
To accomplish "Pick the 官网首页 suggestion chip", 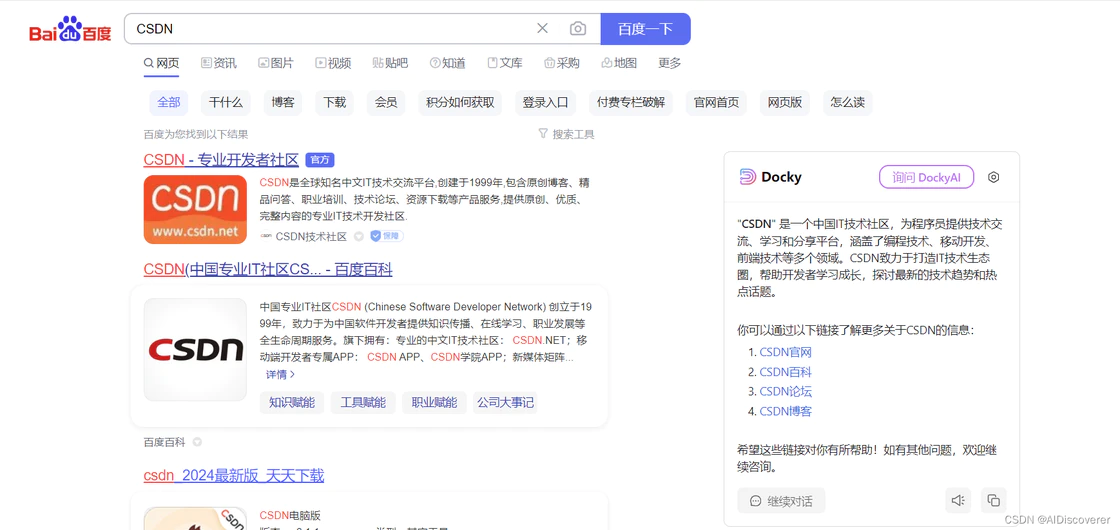I will [716, 102].
